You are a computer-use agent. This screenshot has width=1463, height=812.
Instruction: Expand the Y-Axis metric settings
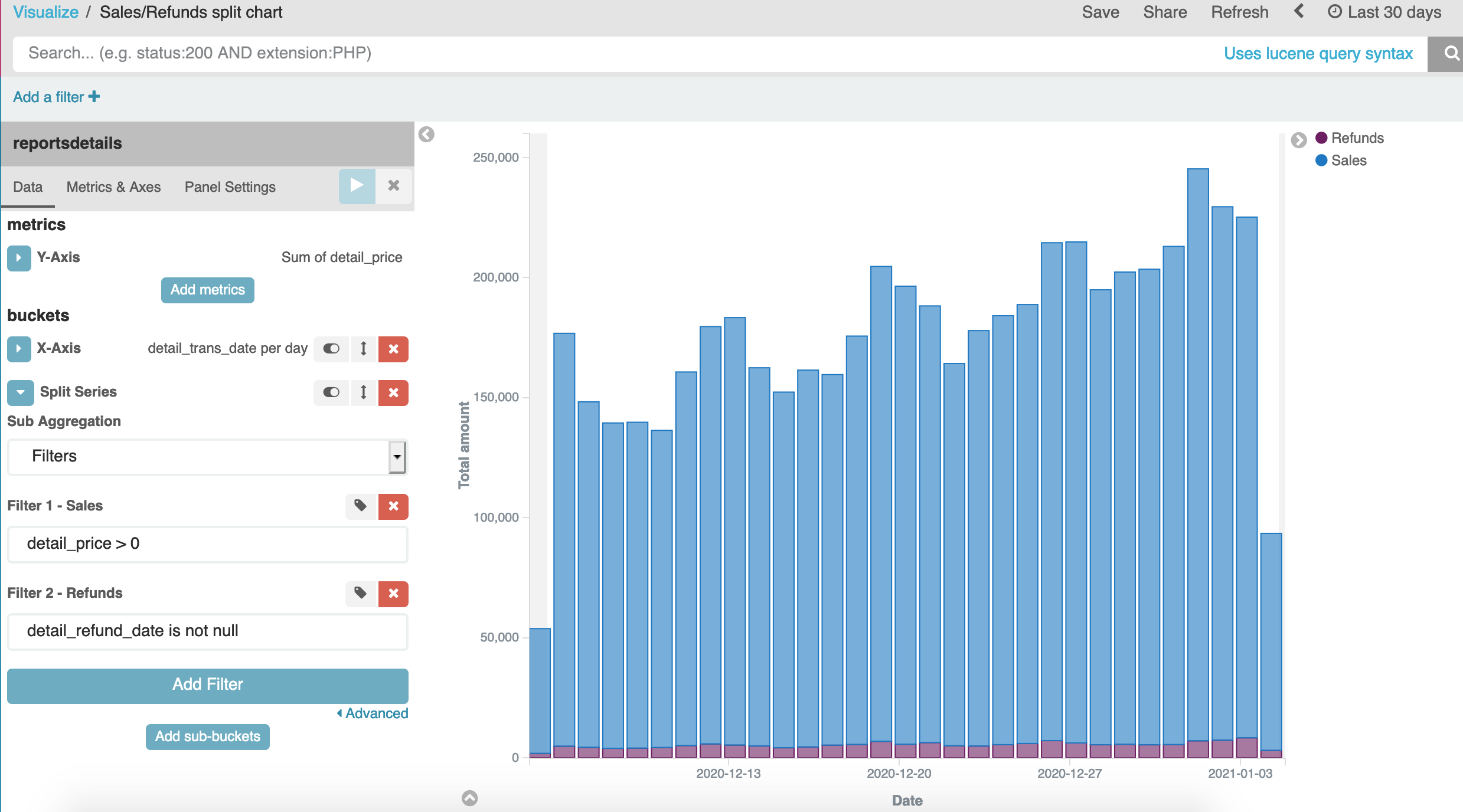pyautogui.click(x=19, y=258)
